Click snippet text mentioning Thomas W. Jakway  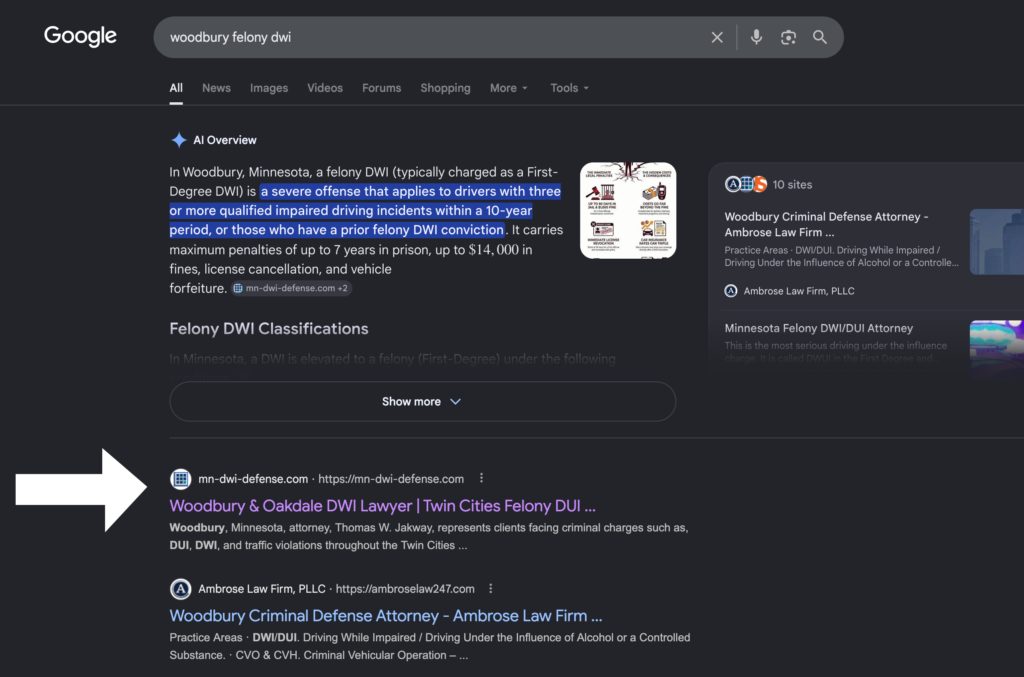point(429,536)
